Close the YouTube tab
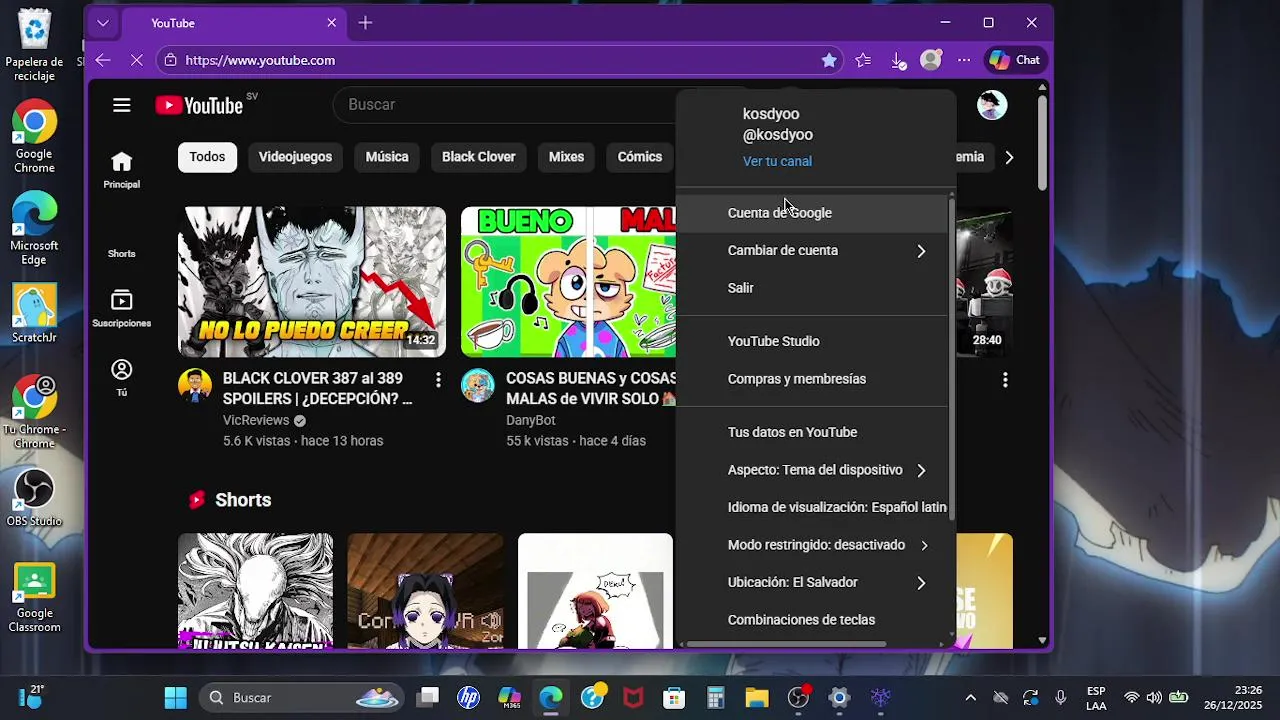Image resolution: width=1280 pixels, height=720 pixels. [332, 23]
